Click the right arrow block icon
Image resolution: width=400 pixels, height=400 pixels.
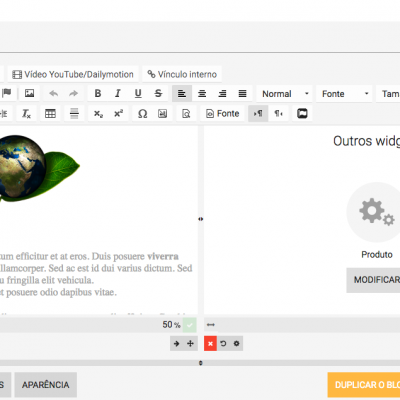[x=176, y=344]
